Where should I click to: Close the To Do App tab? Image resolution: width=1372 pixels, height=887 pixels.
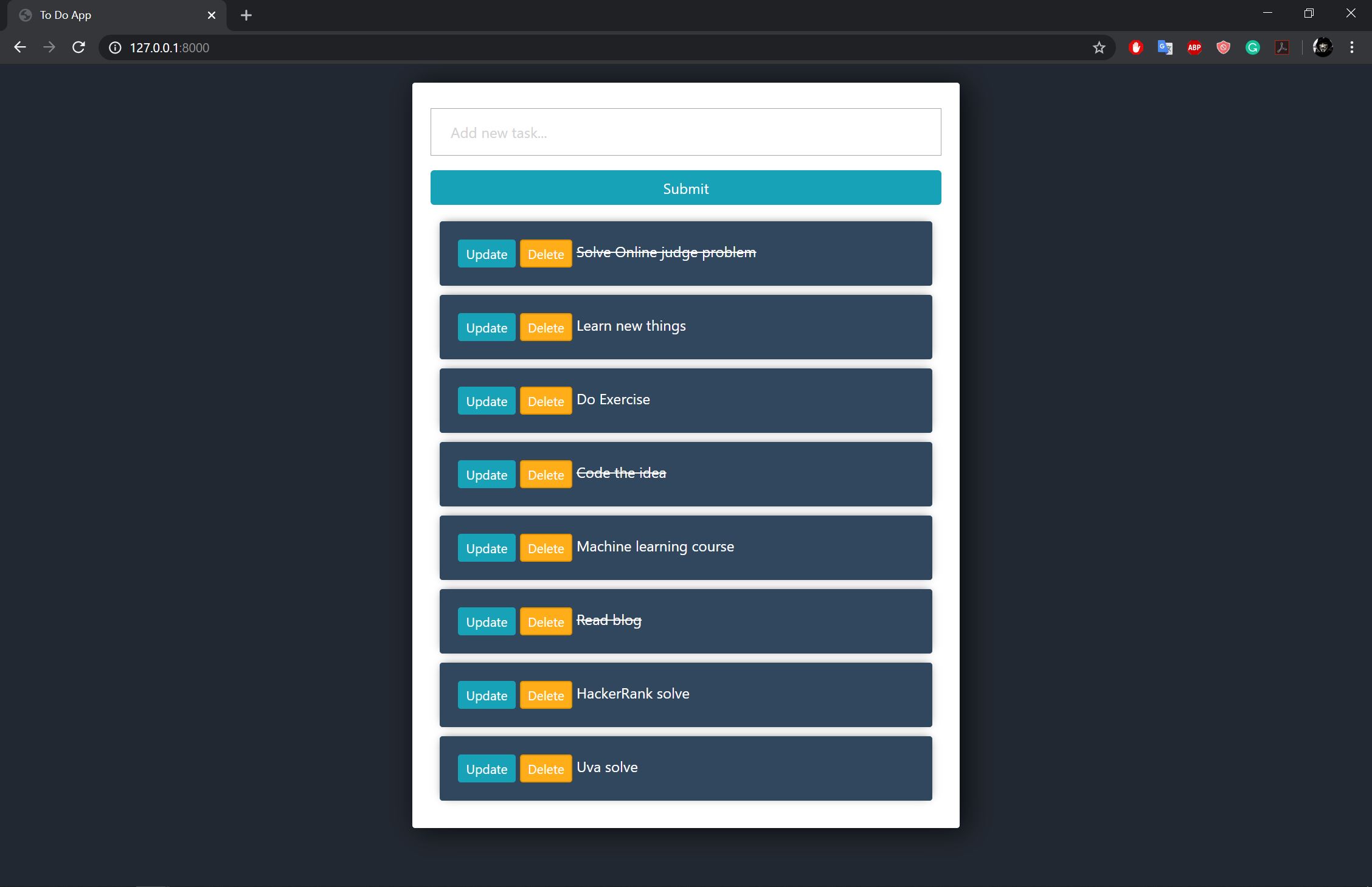click(x=212, y=15)
